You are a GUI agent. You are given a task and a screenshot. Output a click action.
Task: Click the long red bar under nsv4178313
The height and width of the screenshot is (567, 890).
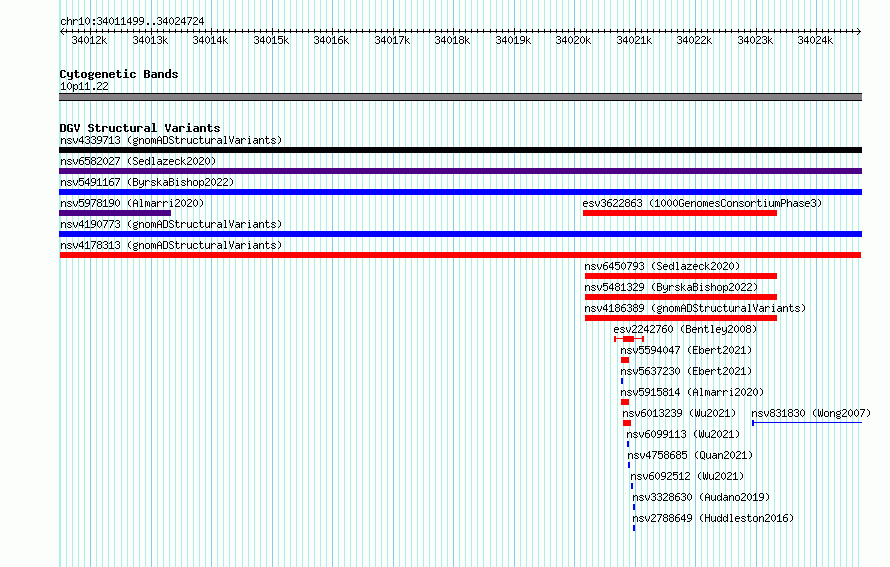pos(460,255)
